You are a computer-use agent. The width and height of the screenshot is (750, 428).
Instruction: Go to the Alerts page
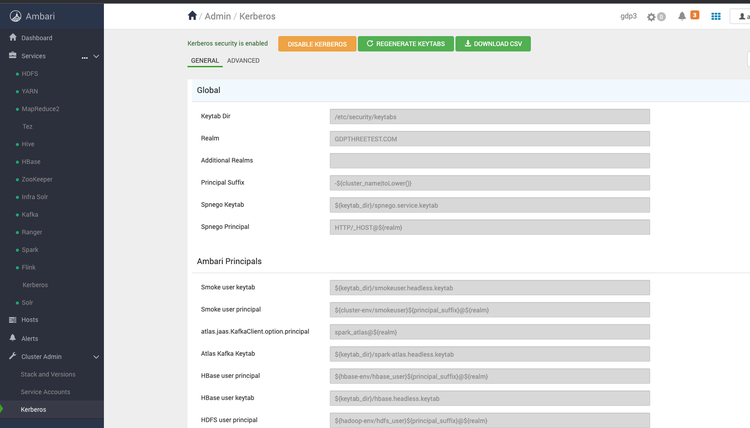pos(29,339)
